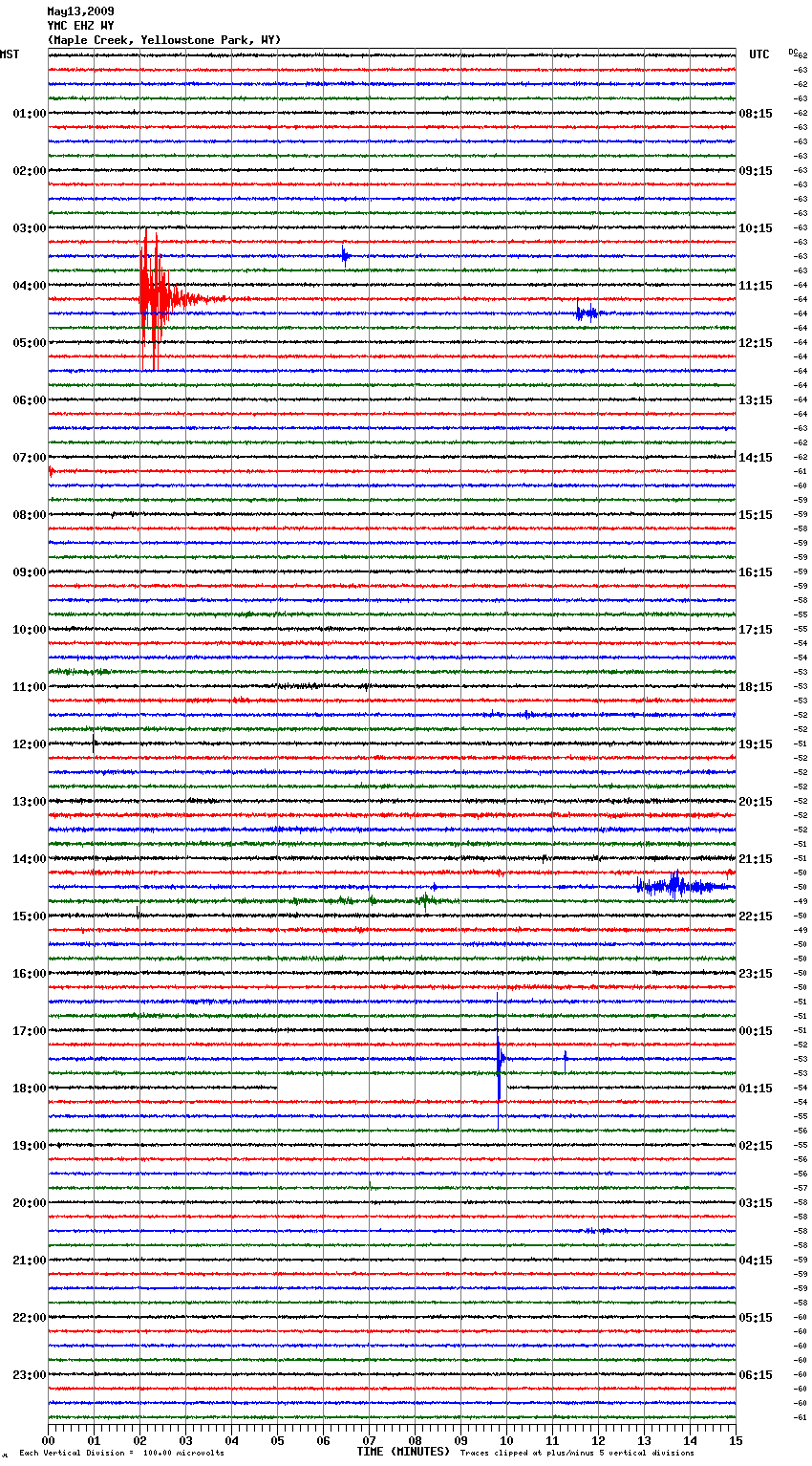Click the small blue blip after the 17:00 spike
Image resolution: width=812 pixels, height=1466 pixels.
click(x=566, y=1057)
